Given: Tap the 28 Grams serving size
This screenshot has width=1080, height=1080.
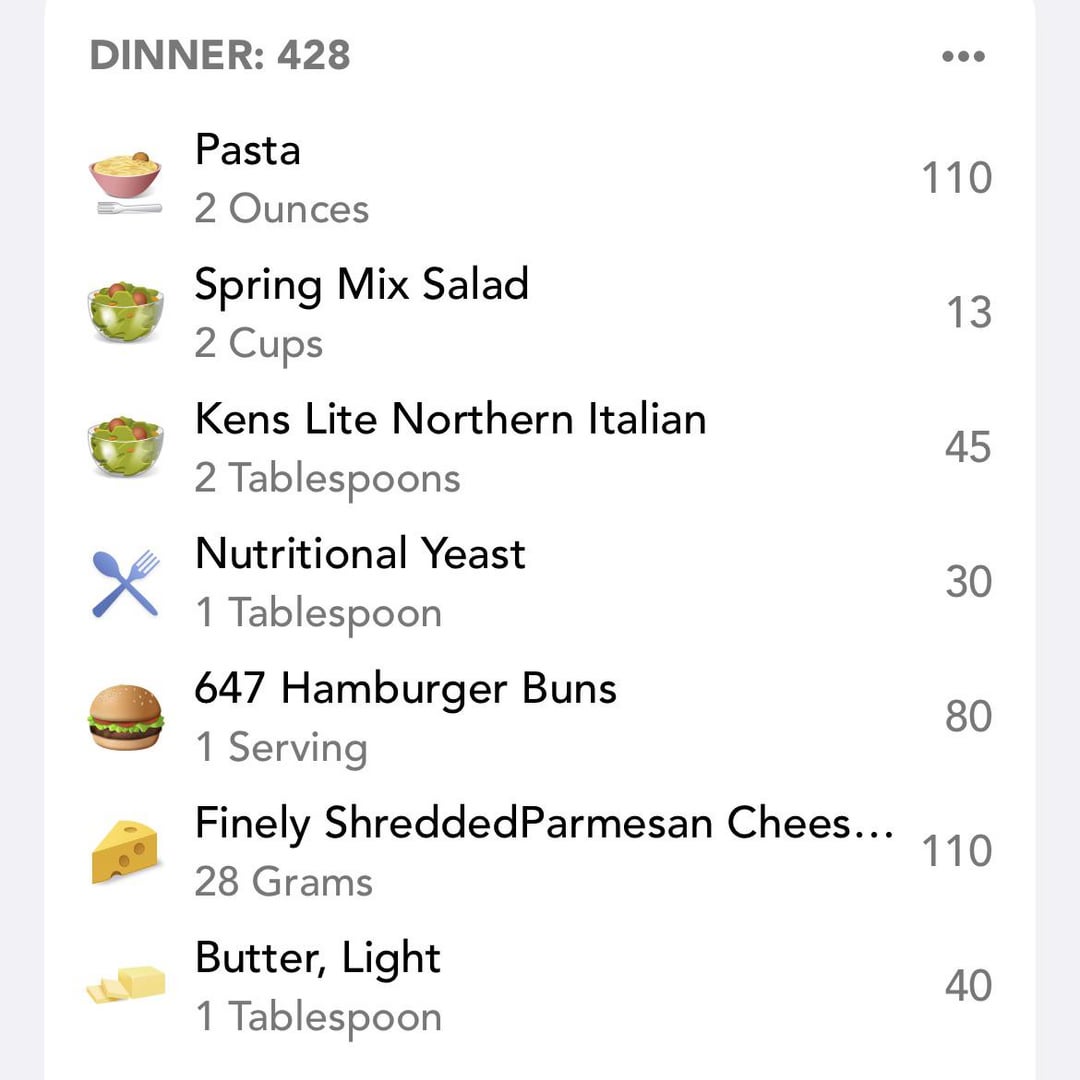Looking at the screenshot, I should point(283,882).
